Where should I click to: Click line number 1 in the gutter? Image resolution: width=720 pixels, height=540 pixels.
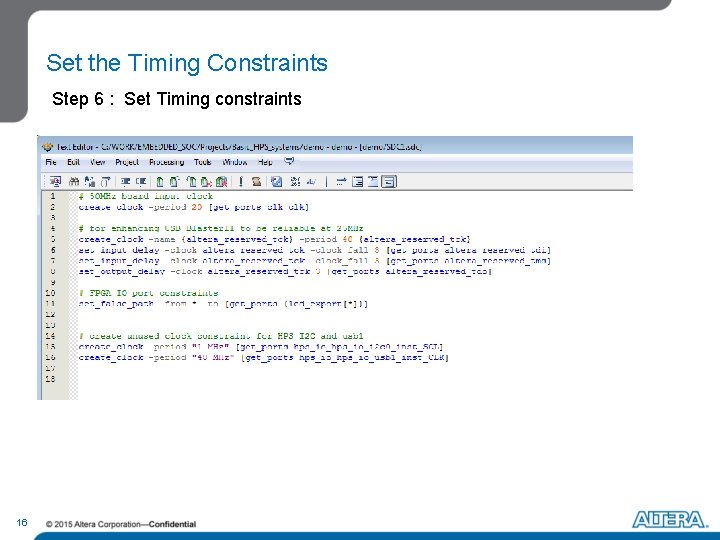click(x=52, y=196)
